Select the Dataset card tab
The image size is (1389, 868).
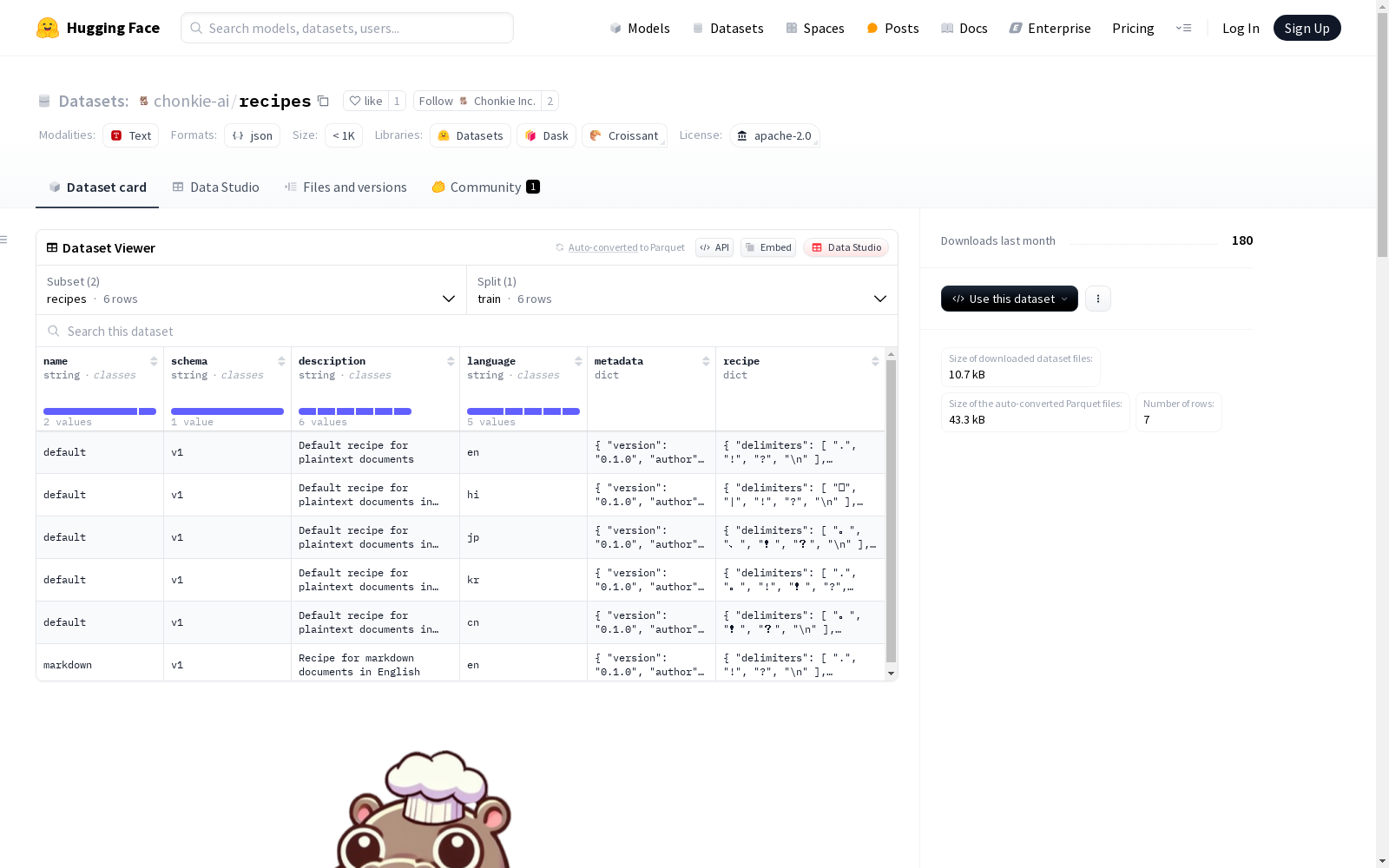pos(97,187)
